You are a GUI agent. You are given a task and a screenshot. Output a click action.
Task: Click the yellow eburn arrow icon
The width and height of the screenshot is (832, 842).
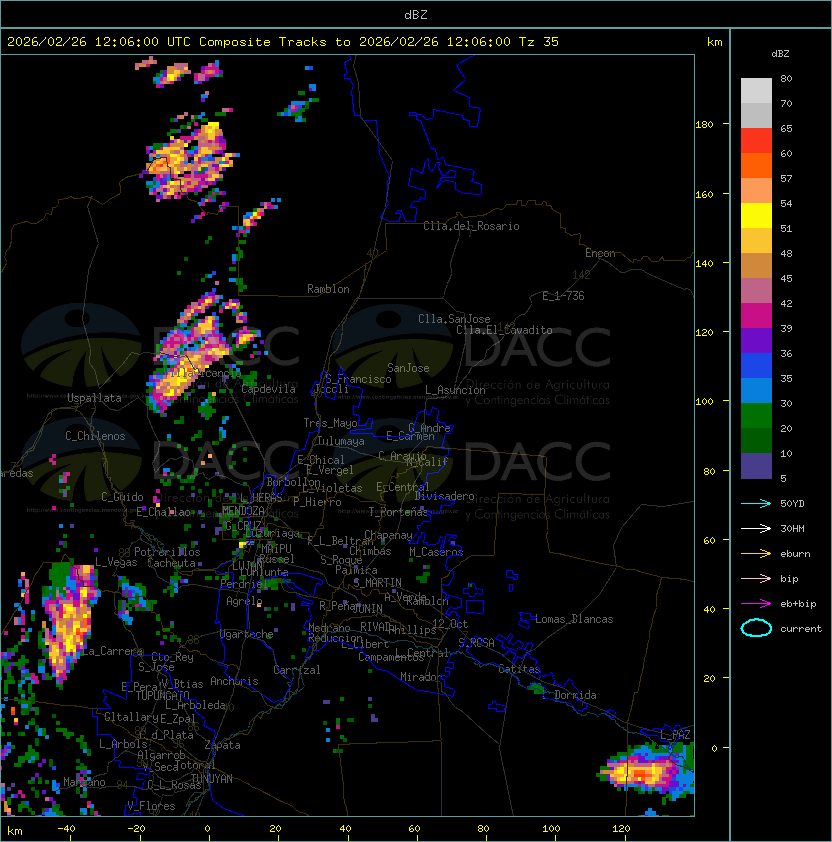(756, 554)
